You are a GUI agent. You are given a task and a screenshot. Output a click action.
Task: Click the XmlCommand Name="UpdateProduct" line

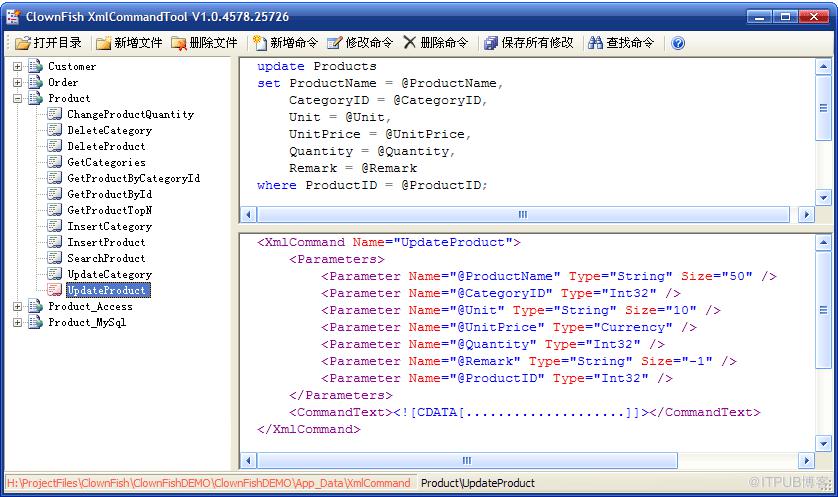coord(389,243)
